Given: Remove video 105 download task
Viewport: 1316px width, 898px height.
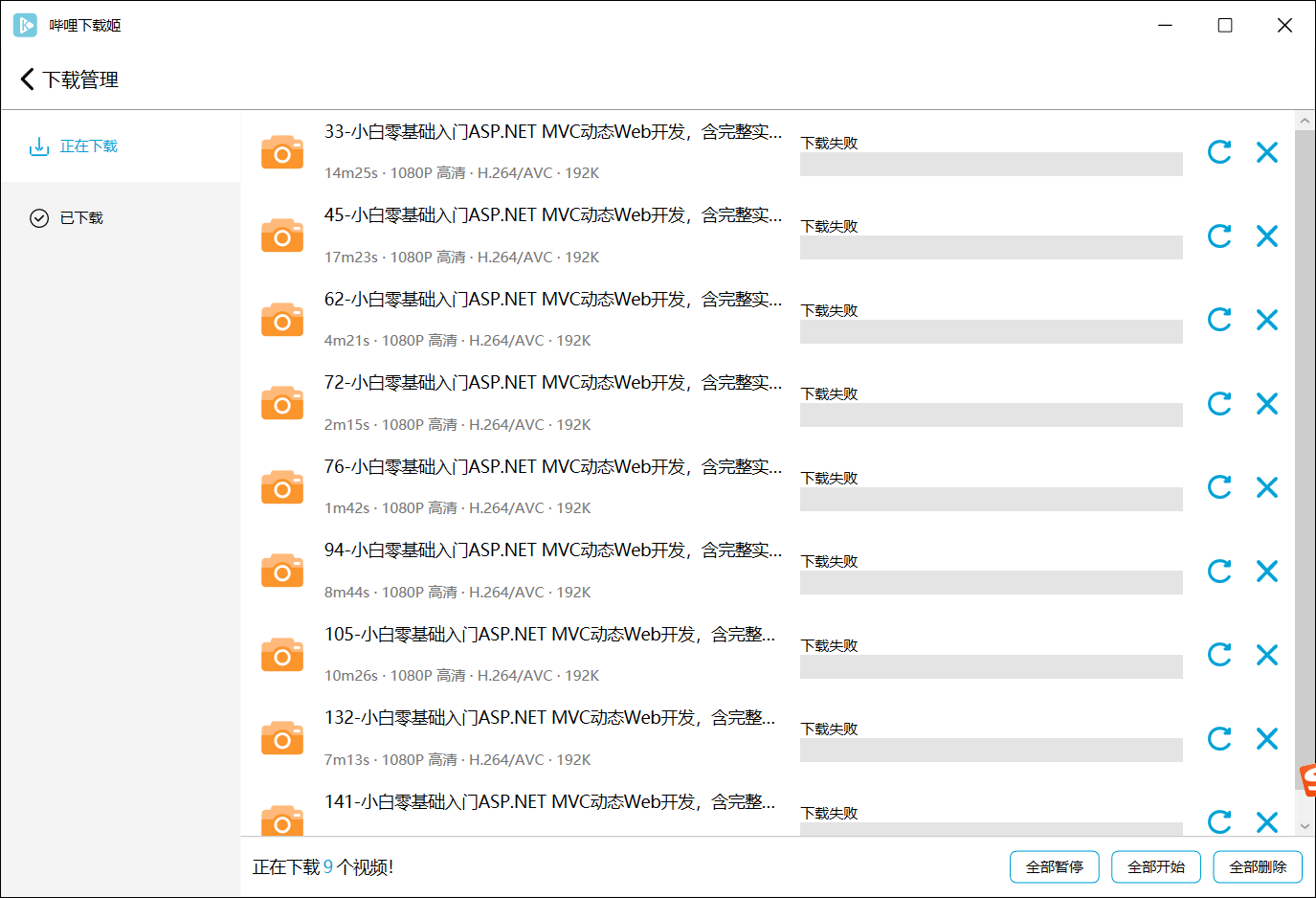Looking at the screenshot, I should pos(1267,655).
